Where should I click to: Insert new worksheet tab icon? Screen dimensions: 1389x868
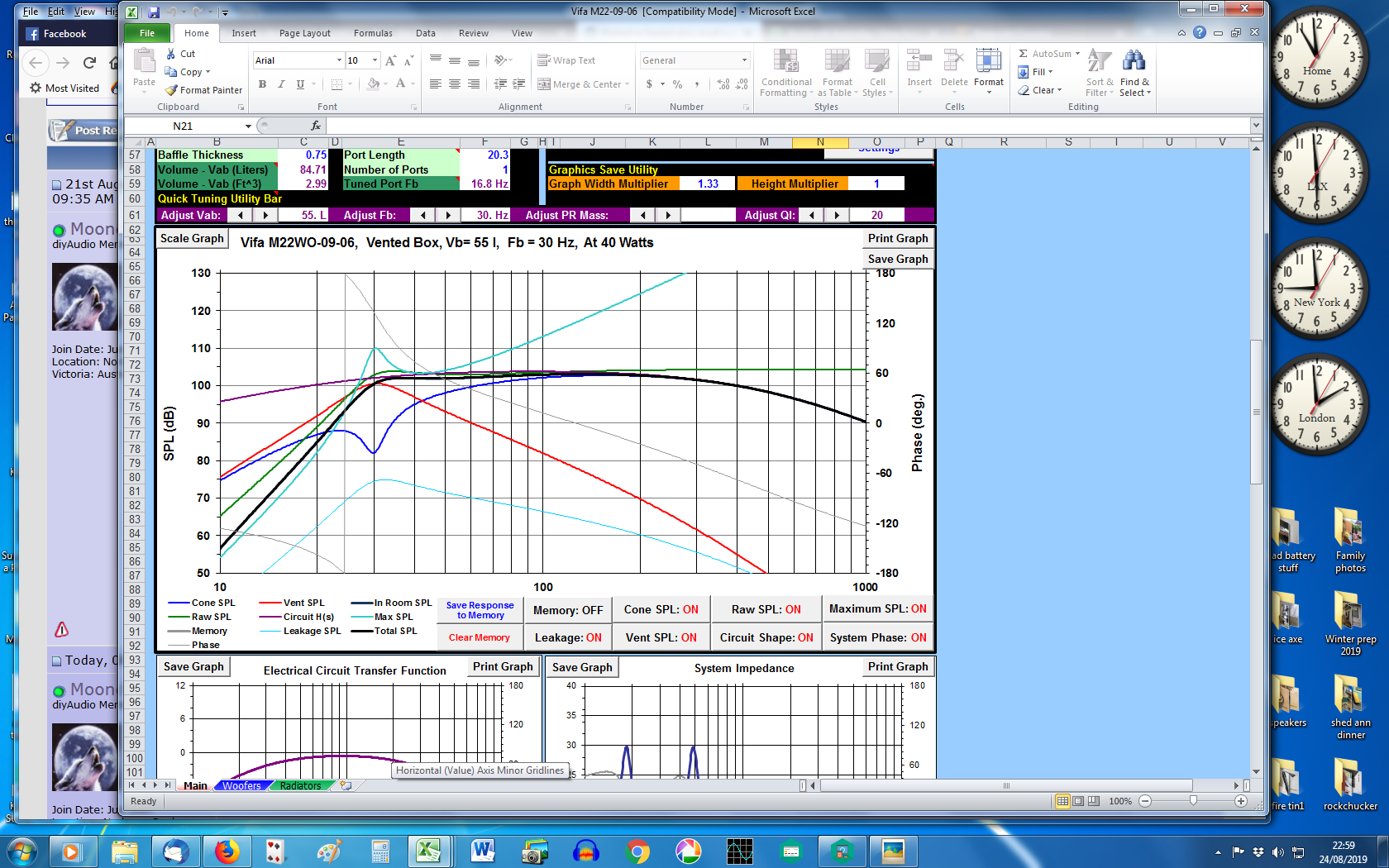click(346, 785)
